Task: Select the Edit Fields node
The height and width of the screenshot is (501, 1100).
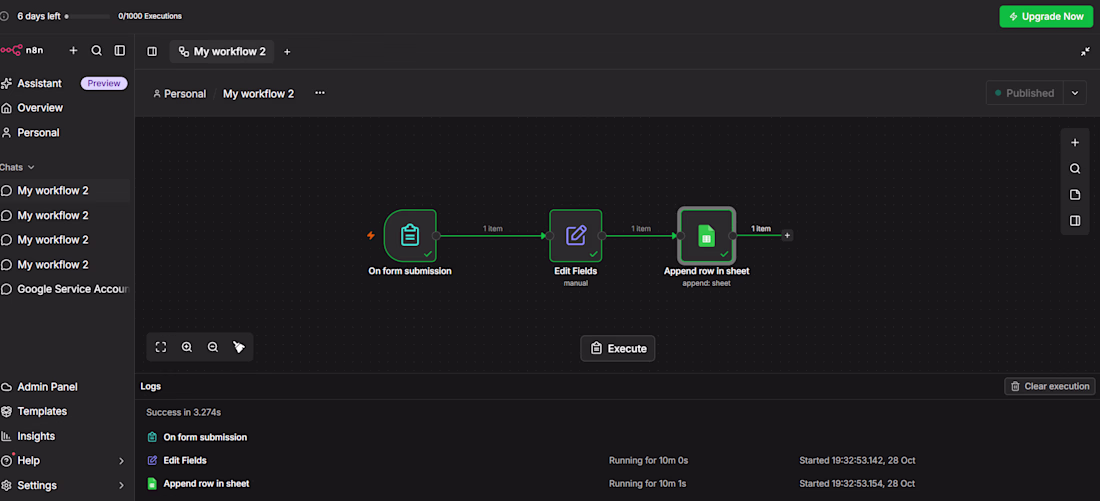Action: [575, 235]
